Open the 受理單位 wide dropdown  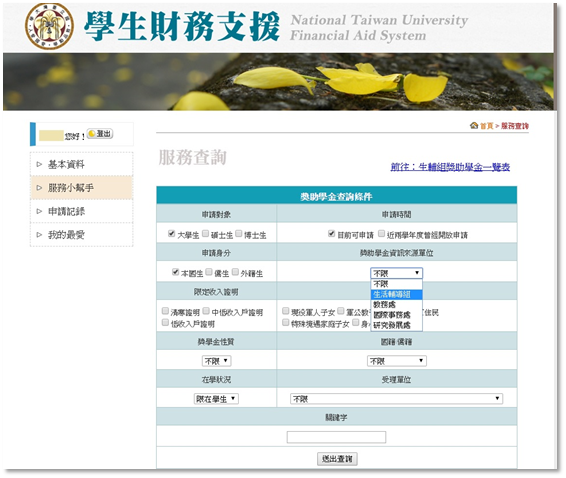396,399
